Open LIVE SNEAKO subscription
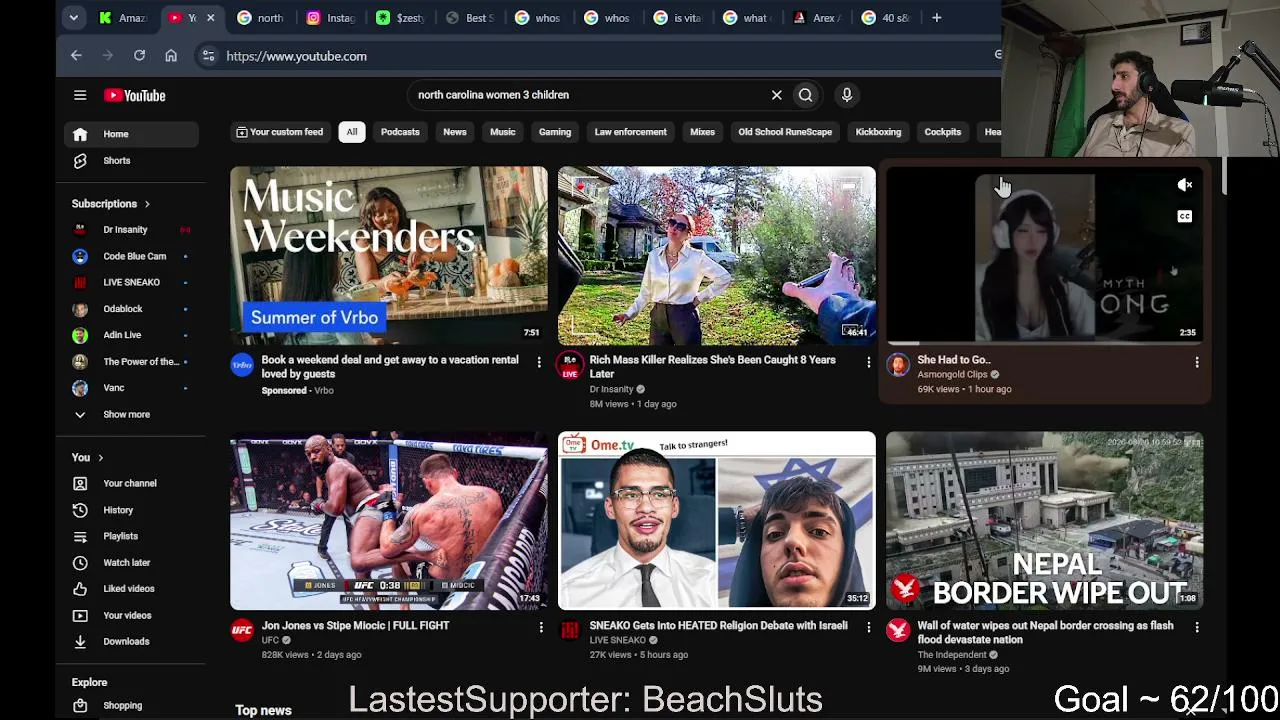 point(131,282)
